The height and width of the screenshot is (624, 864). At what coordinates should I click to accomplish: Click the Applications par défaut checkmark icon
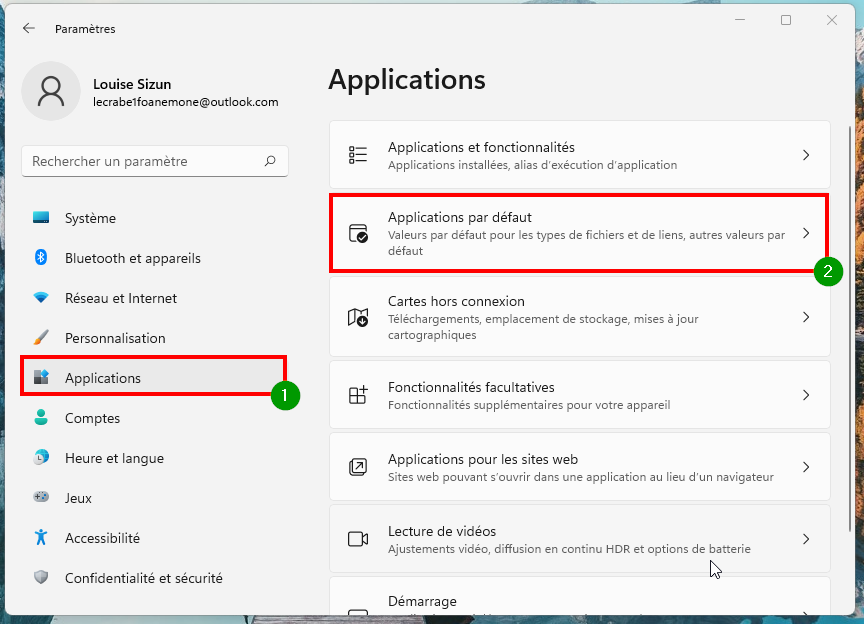358,233
